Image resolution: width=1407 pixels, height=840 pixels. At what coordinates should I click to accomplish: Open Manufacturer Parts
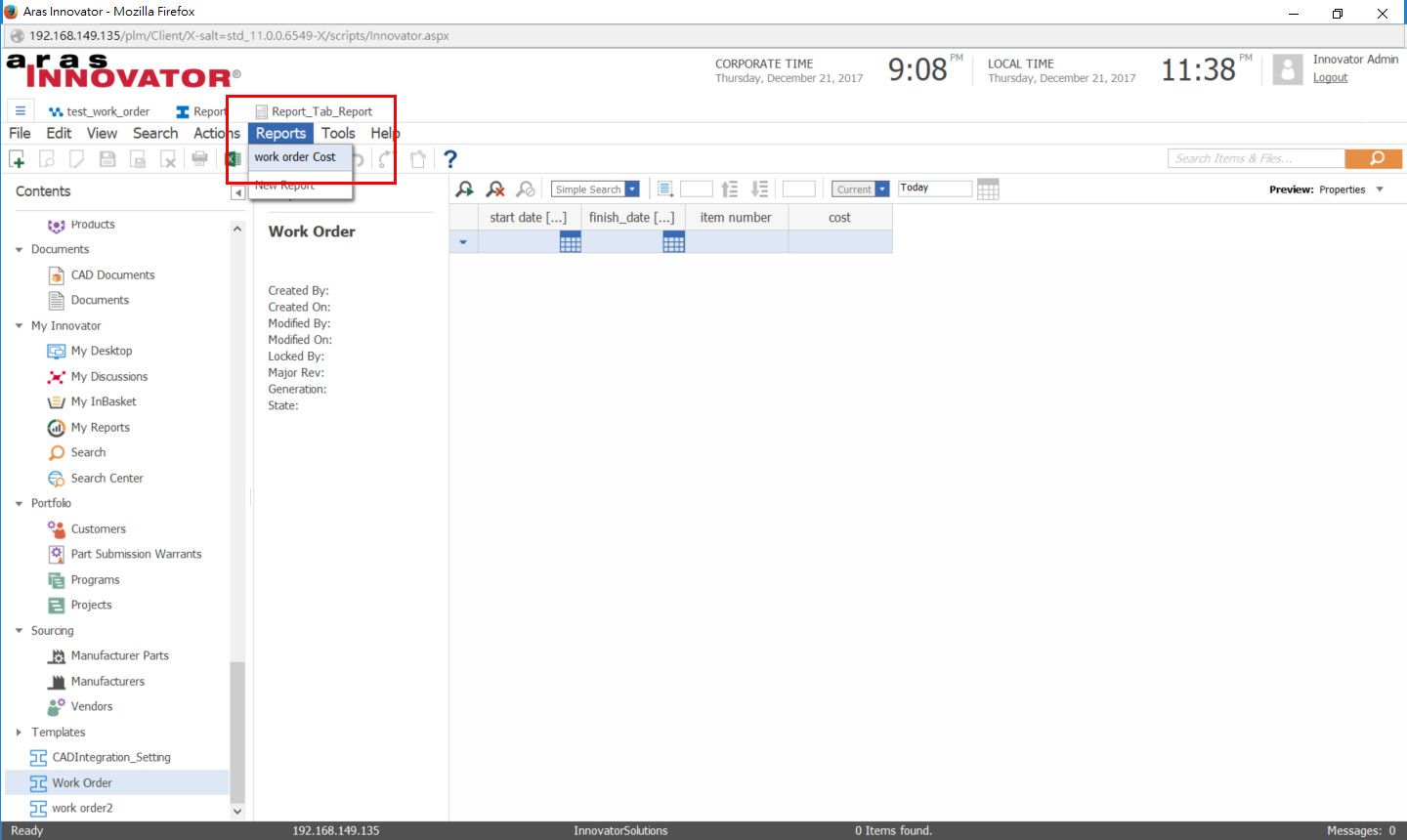point(119,656)
